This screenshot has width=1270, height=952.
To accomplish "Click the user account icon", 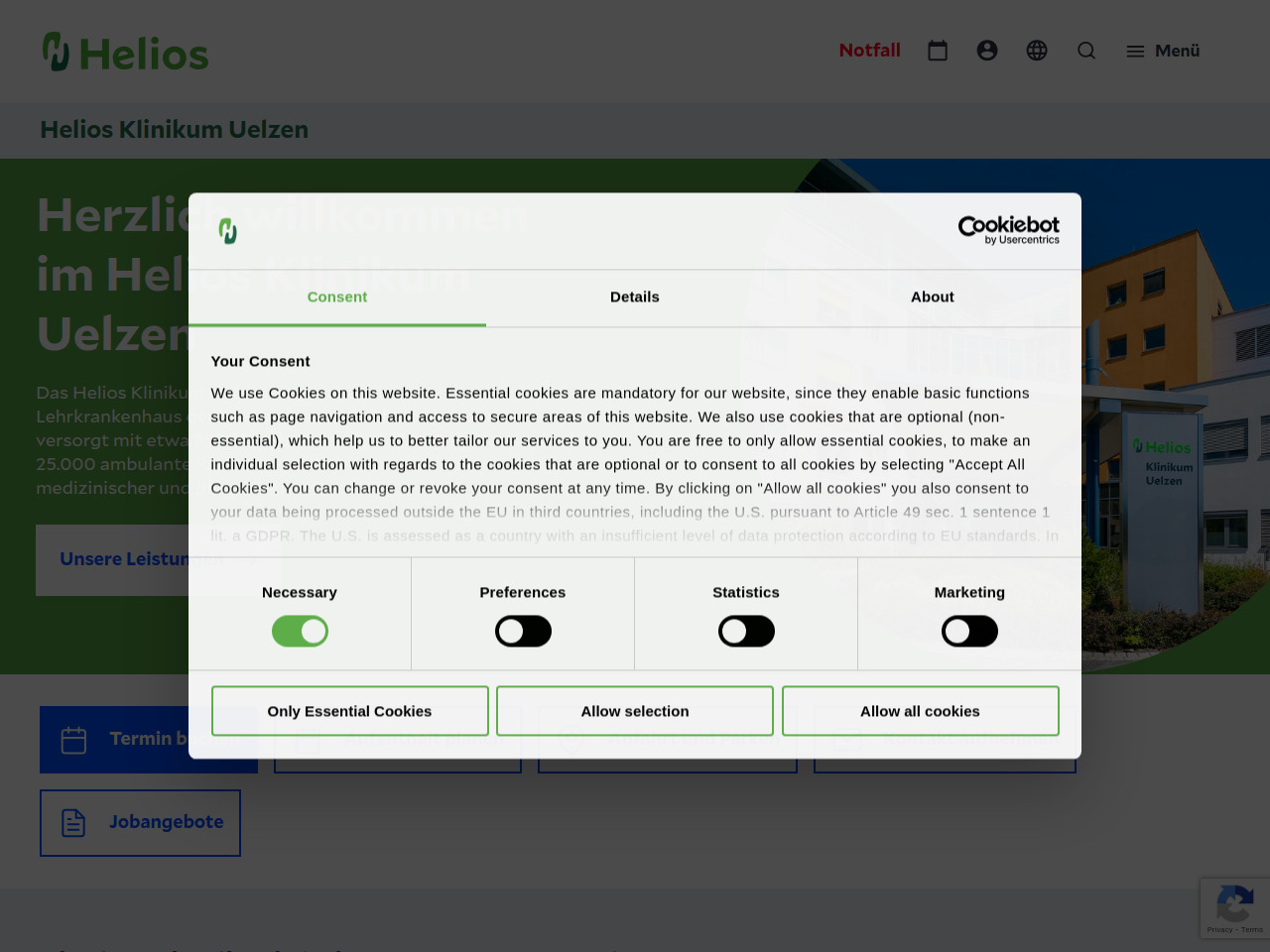I will (x=987, y=51).
